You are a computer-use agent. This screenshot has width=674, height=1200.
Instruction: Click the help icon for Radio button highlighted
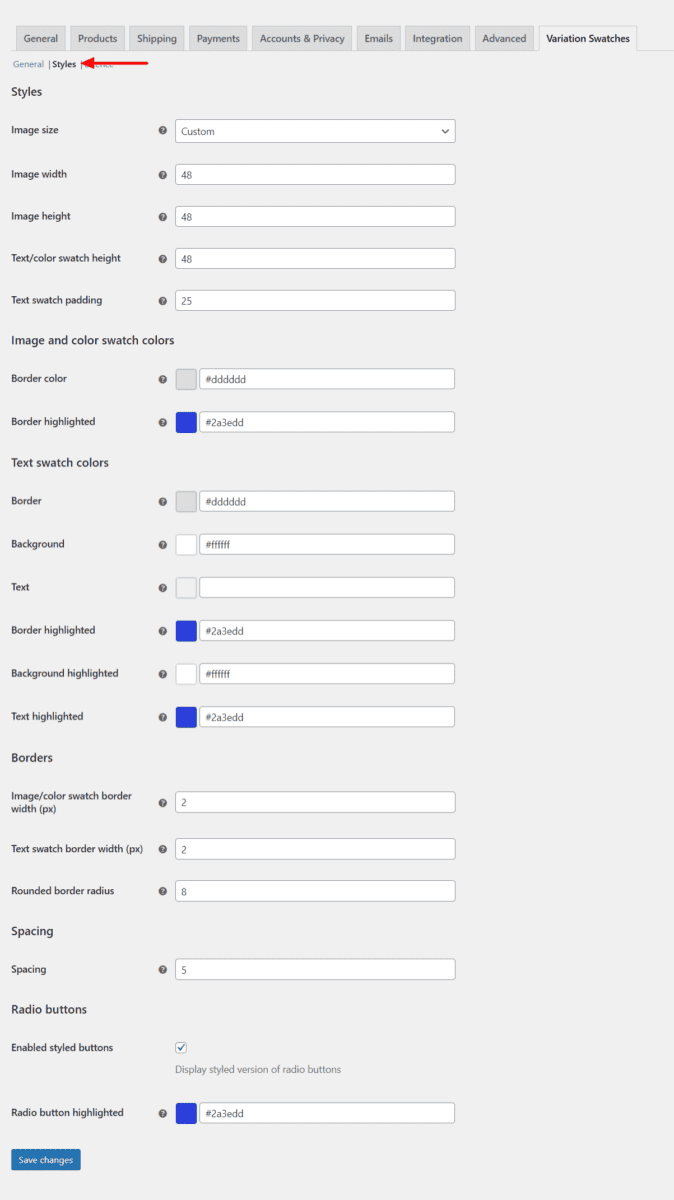click(x=162, y=1113)
